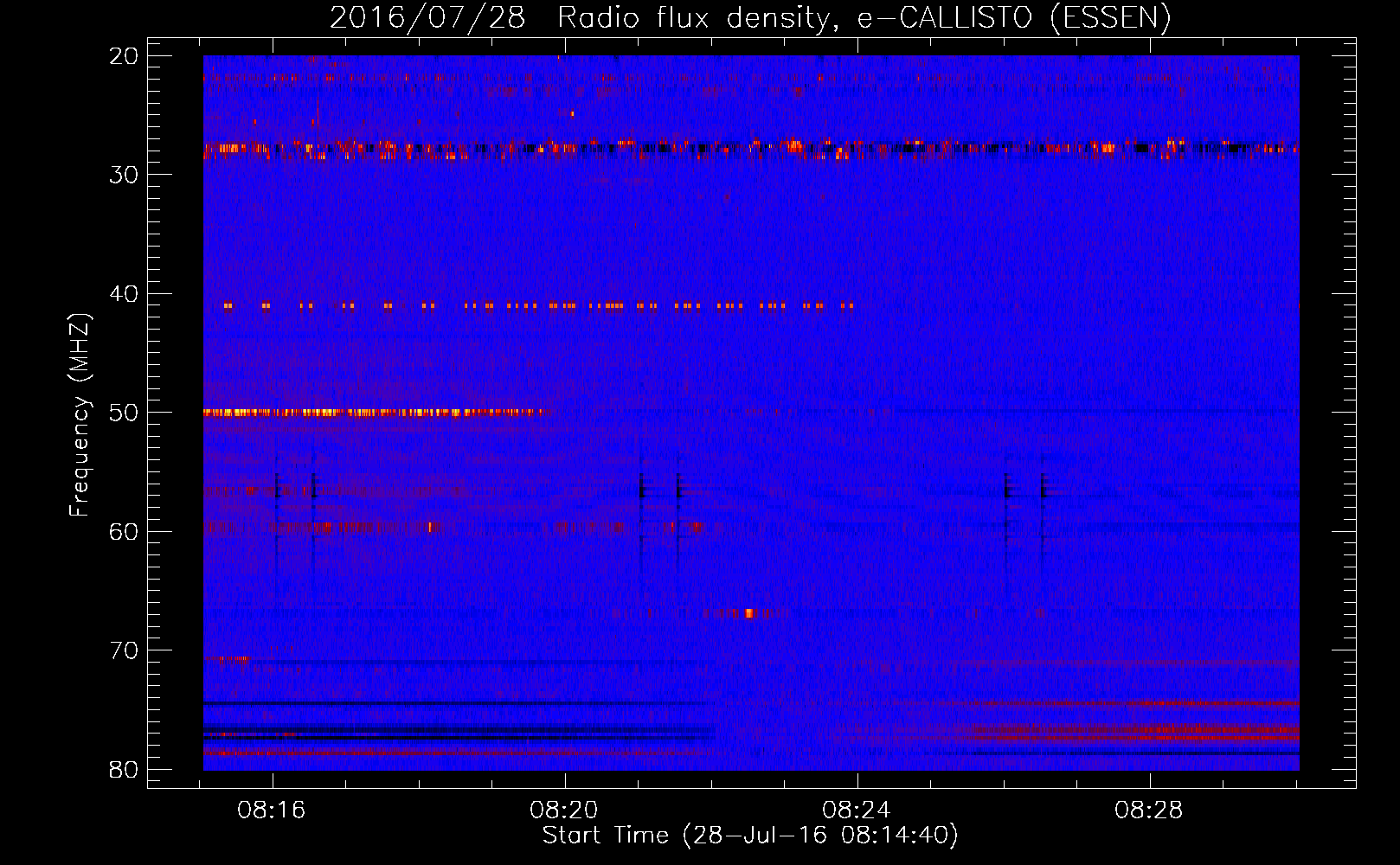Click the 50 MHz frequency tick label
Image resolution: width=1400 pixels, height=865 pixels.
[125, 413]
